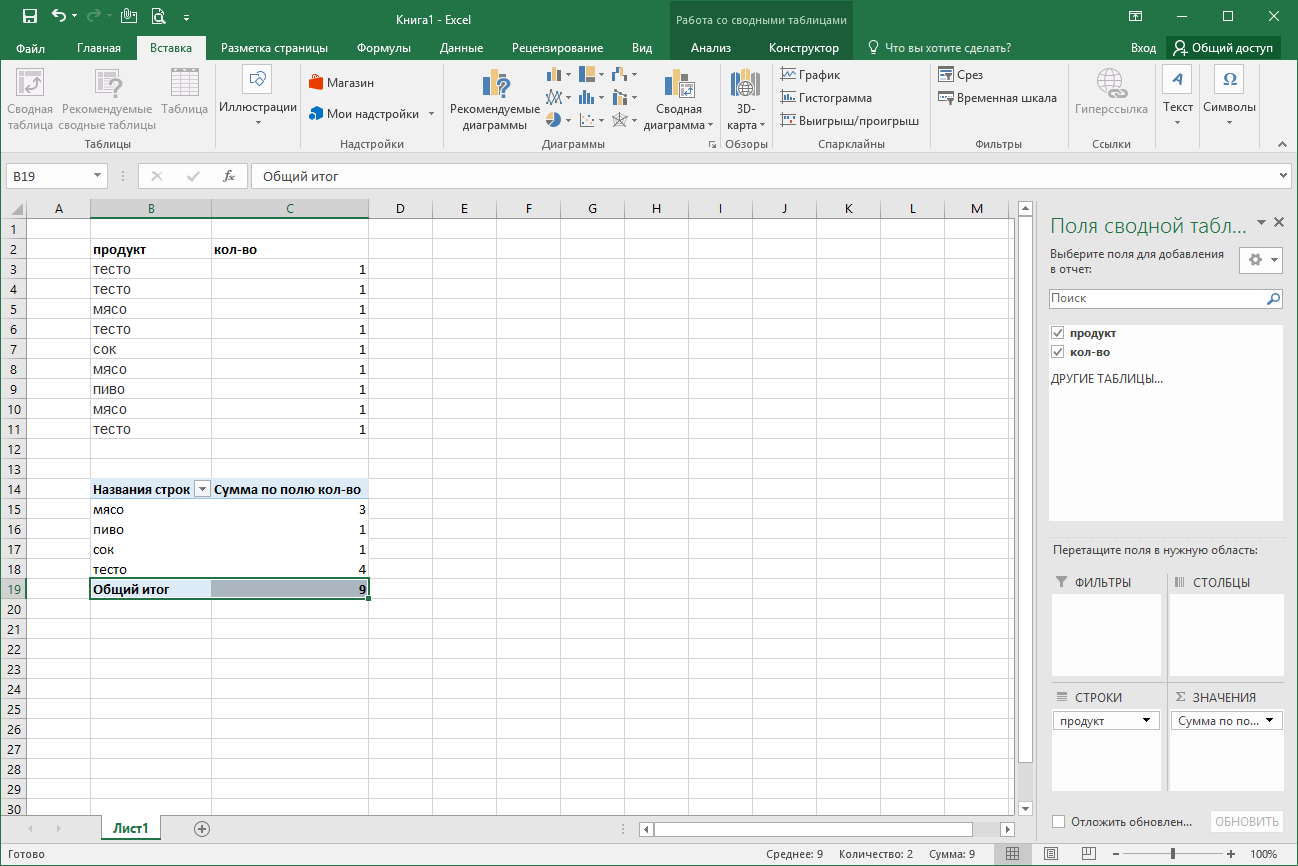Open Recommended Charts (Рекомендуемые диаграммы)
Screen dimensions: 1298x866
(x=495, y=100)
